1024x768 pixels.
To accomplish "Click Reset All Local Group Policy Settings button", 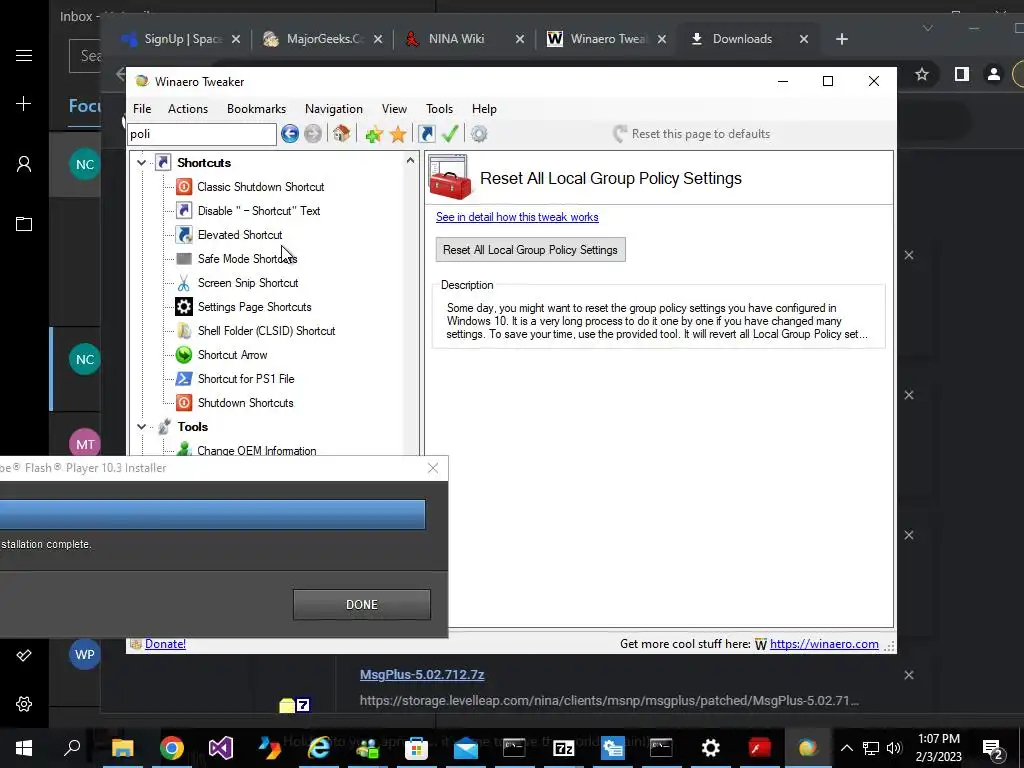I will coord(530,250).
